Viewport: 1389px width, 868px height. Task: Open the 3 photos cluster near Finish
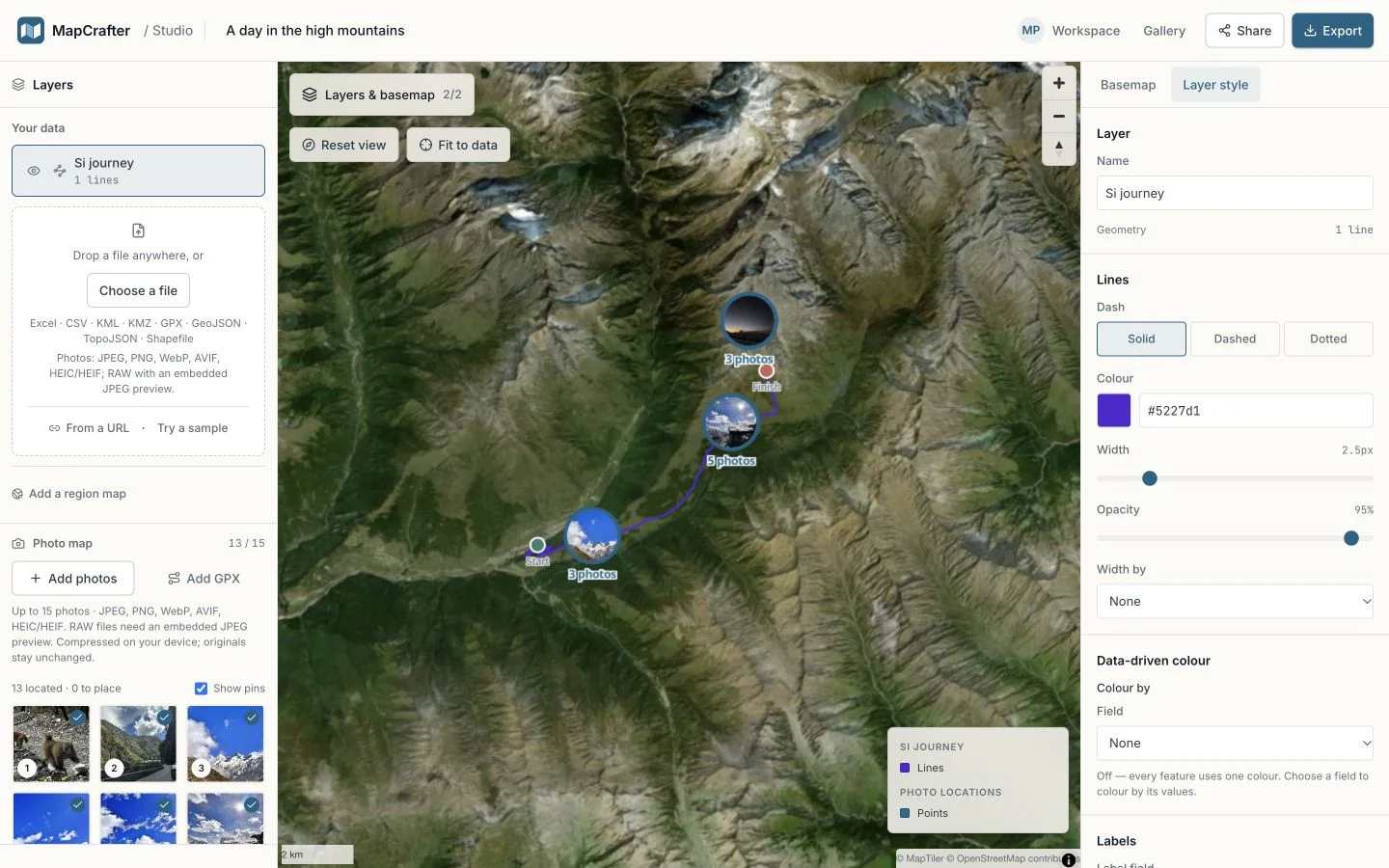(x=749, y=321)
